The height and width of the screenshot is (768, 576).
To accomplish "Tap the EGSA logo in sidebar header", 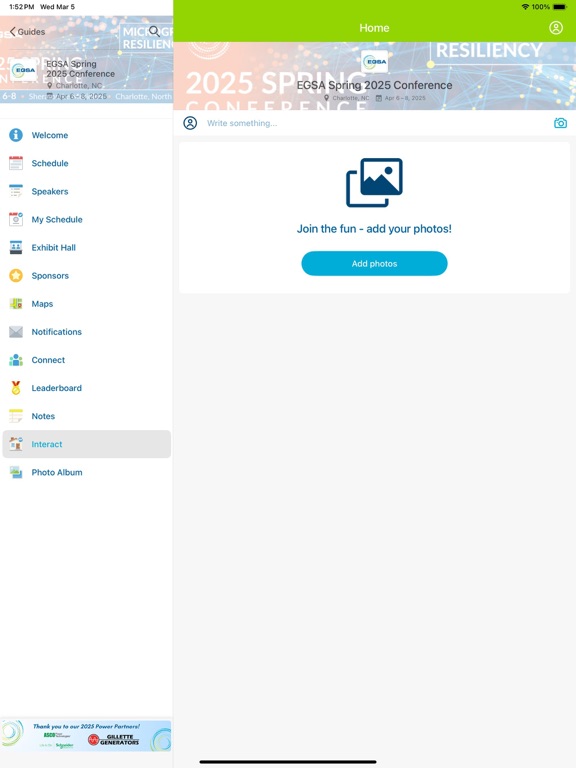I will [24, 70].
